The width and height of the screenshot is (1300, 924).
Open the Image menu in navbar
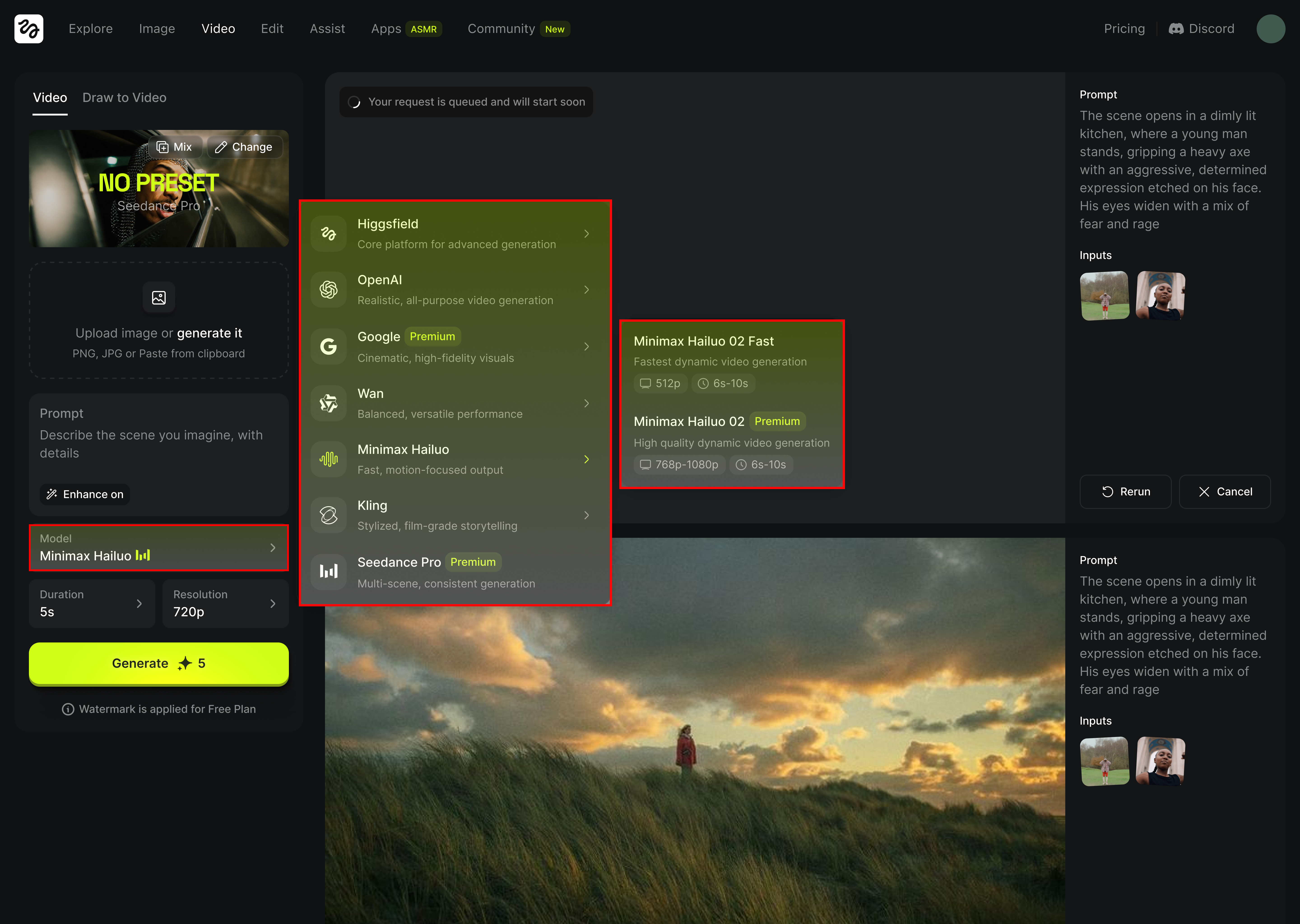(157, 28)
